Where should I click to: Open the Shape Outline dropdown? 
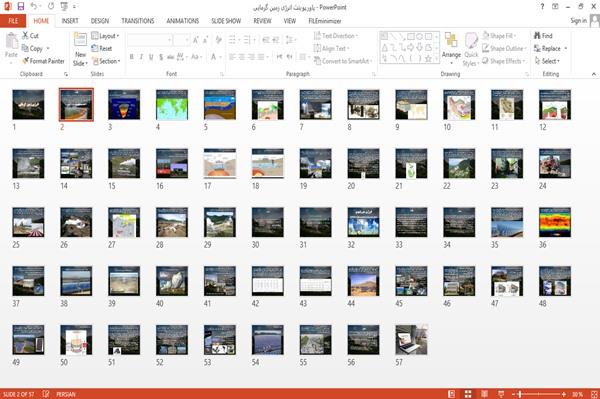(x=504, y=48)
